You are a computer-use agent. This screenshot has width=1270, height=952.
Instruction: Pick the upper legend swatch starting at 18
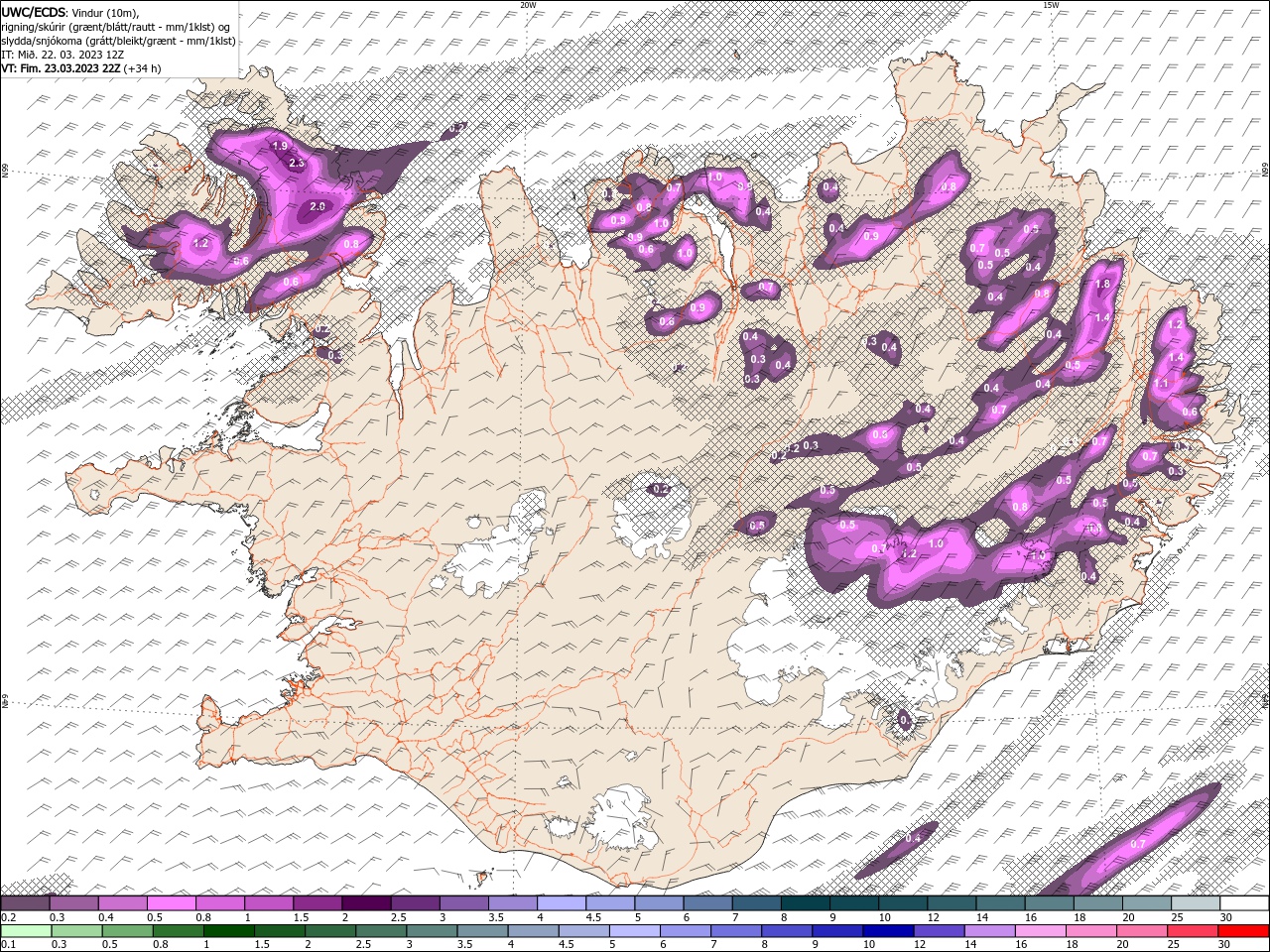coord(1098,903)
